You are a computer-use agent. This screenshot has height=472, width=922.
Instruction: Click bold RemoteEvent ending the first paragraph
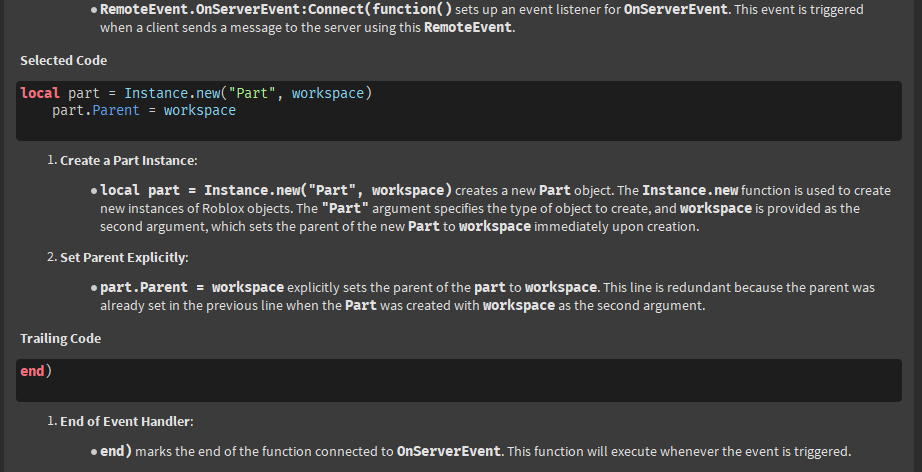[468, 27]
